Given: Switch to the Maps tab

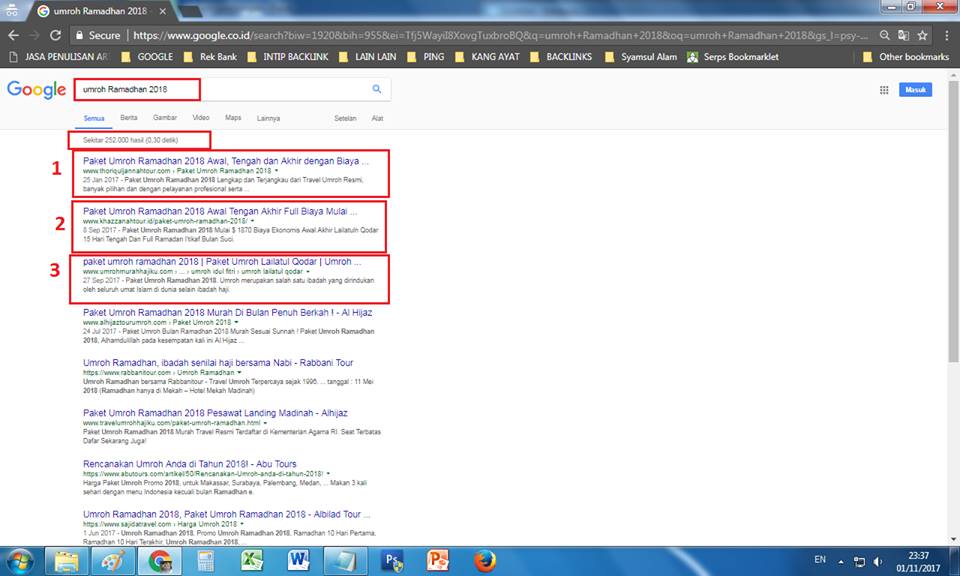Looking at the screenshot, I should point(233,118).
